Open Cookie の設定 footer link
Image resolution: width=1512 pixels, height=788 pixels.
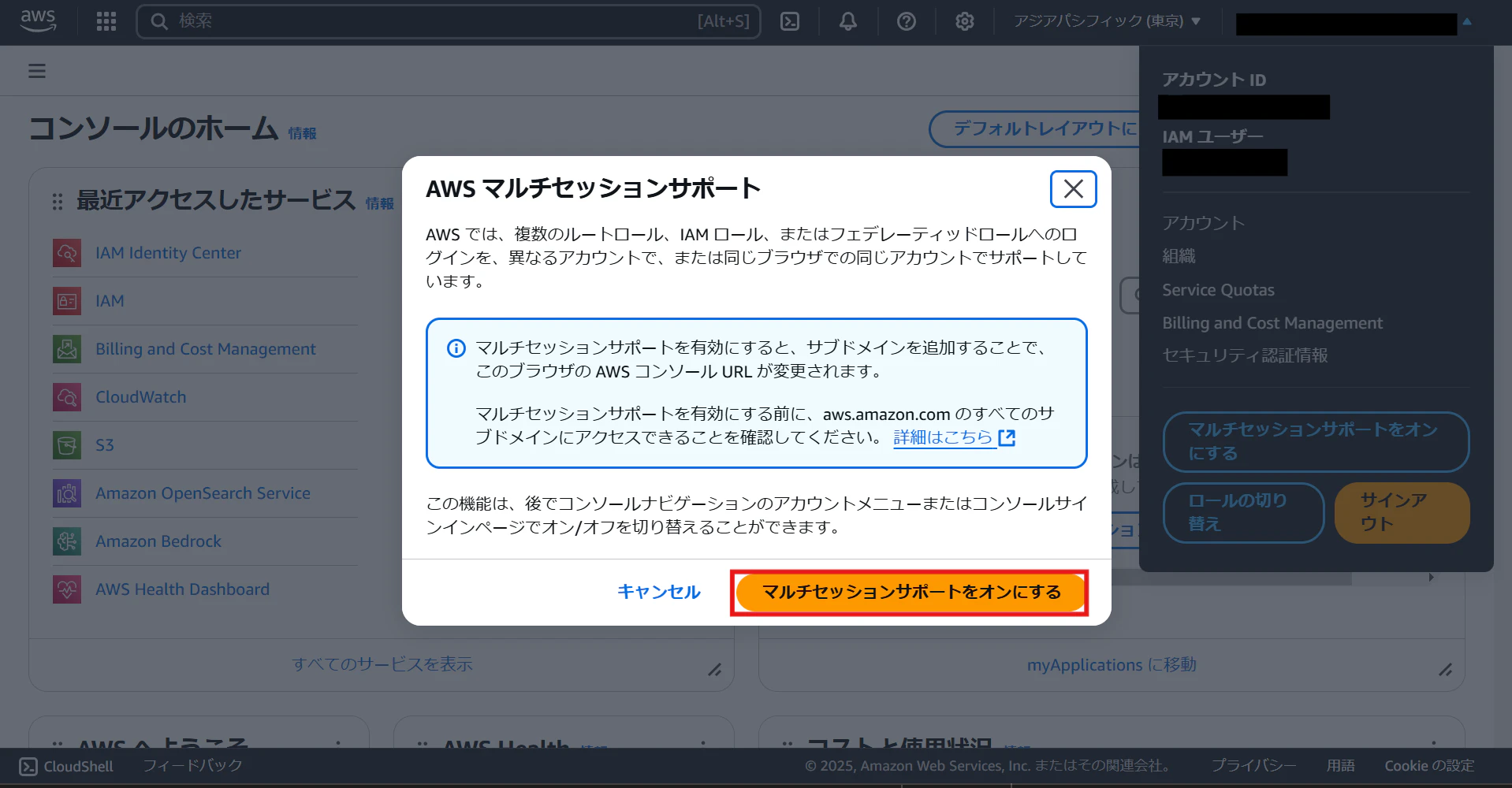coord(1429,766)
